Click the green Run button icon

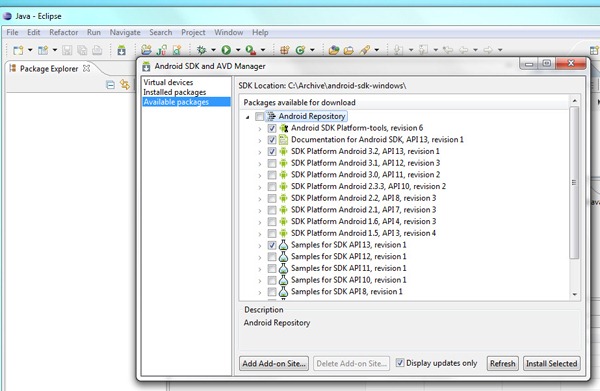click(x=226, y=50)
